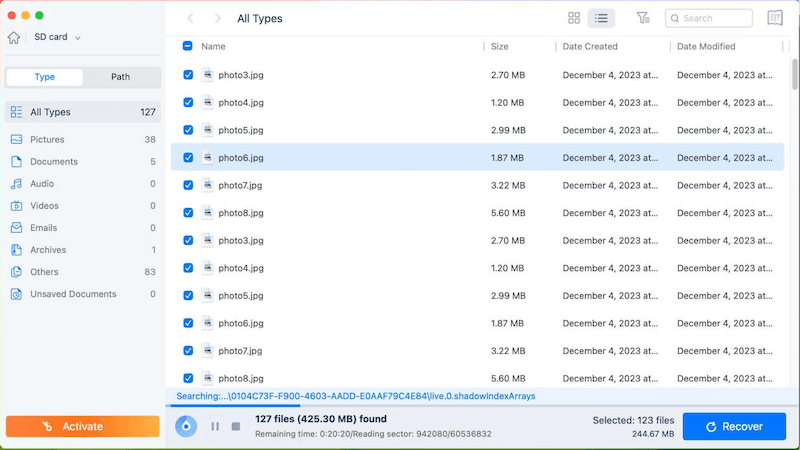Navigate forward with the right arrow

point(217,18)
